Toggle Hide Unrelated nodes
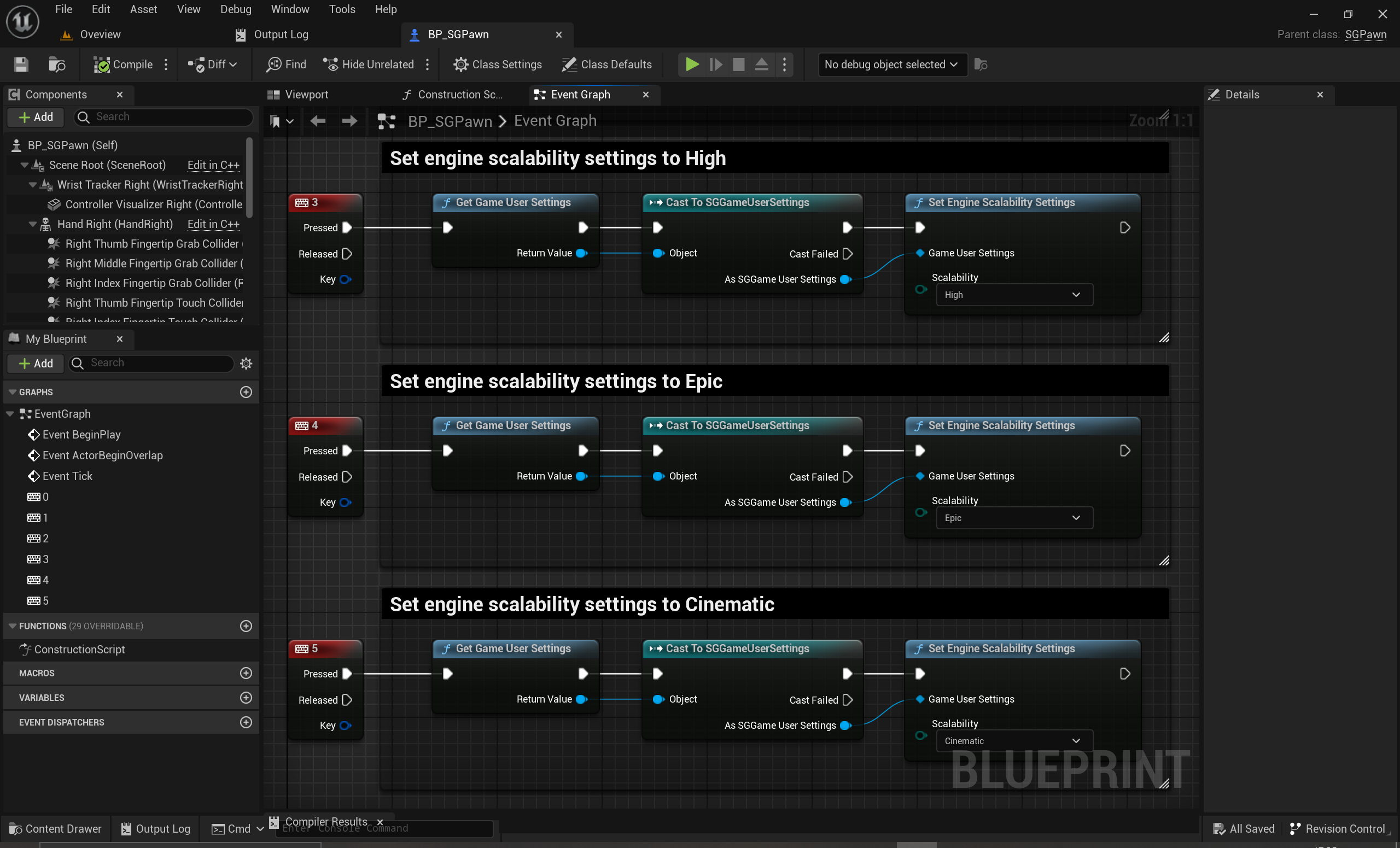 [x=368, y=64]
